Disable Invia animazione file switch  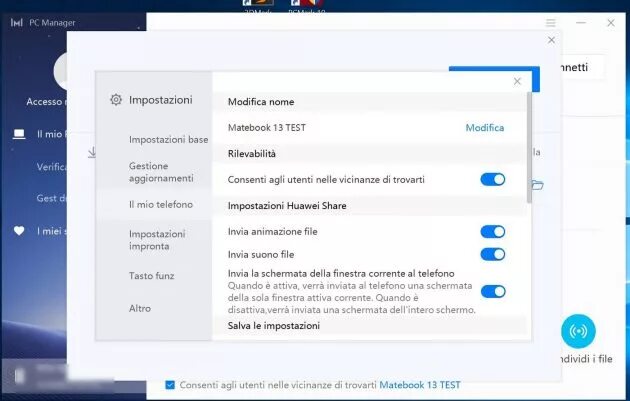[493, 231]
